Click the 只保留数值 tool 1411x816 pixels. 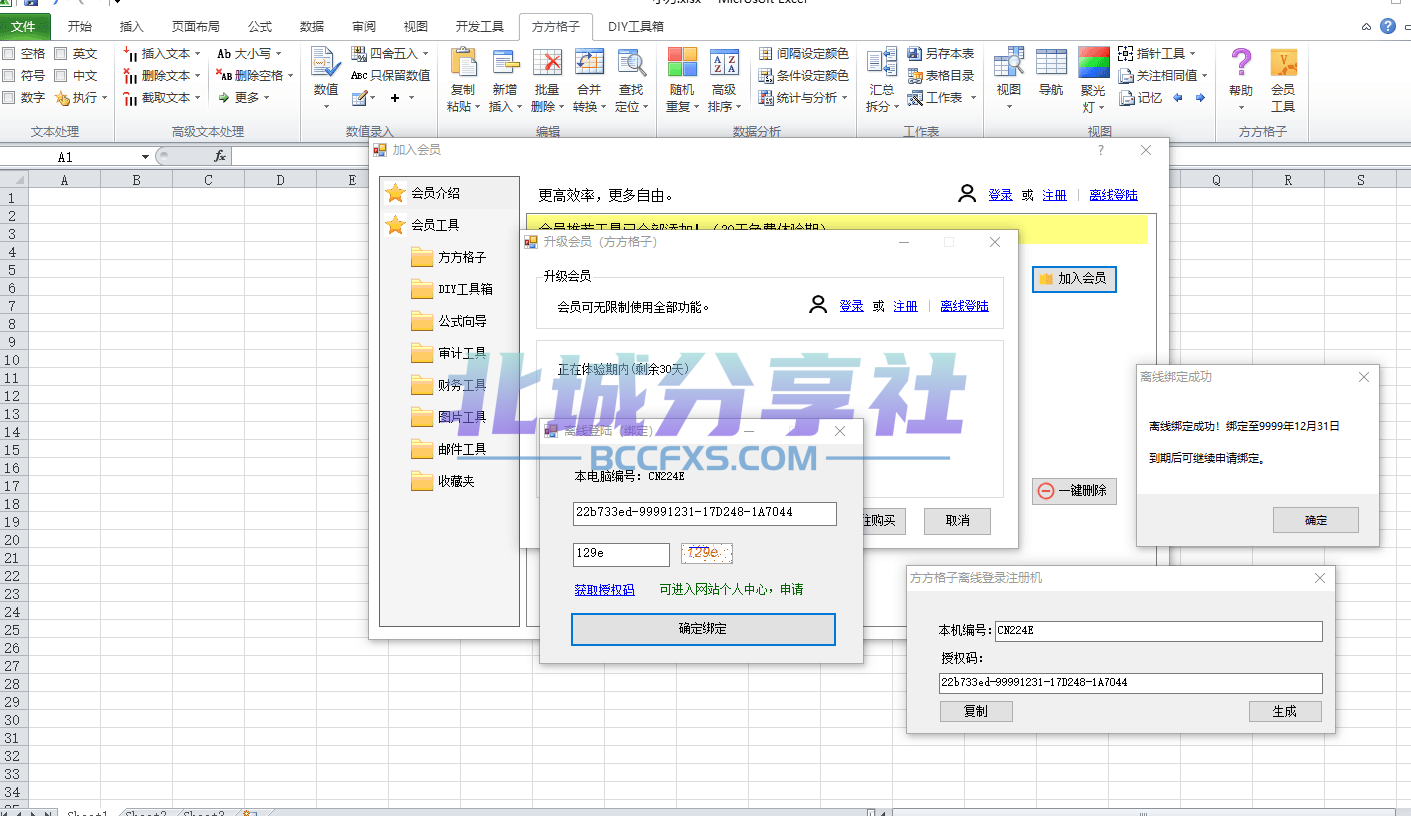(x=390, y=75)
